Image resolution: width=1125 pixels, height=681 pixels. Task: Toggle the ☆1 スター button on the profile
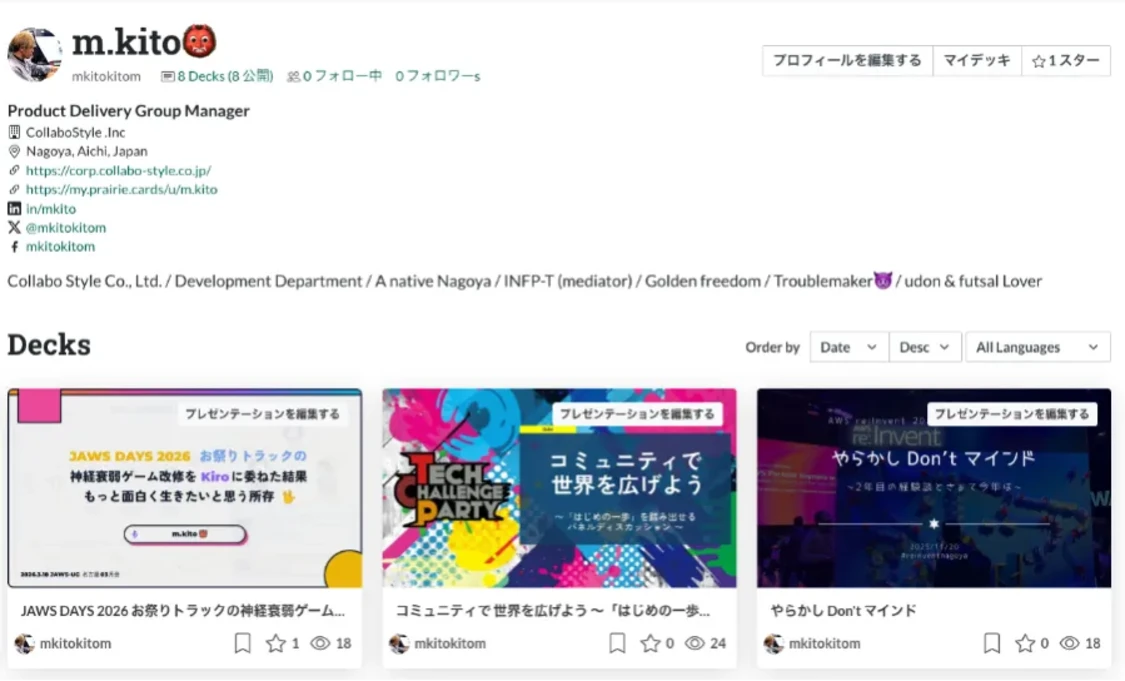1064,60
